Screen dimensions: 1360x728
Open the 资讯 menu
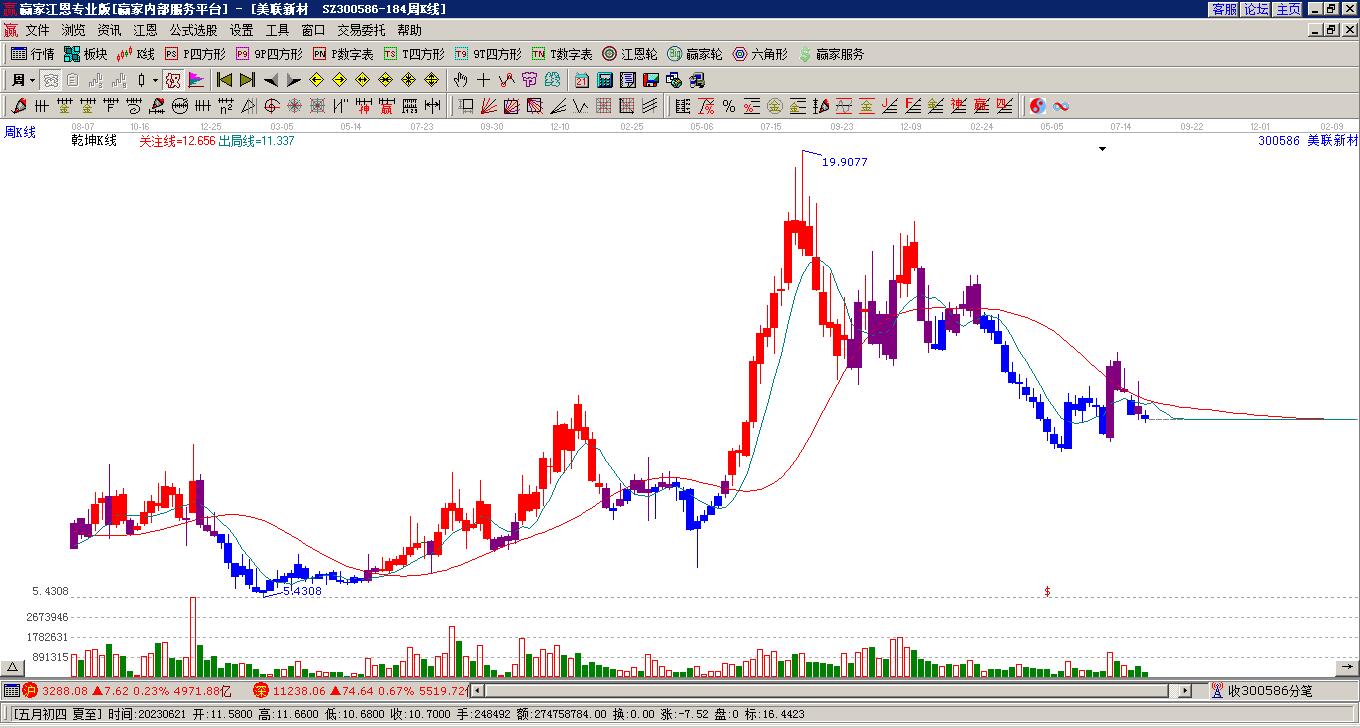click(109, 30)
